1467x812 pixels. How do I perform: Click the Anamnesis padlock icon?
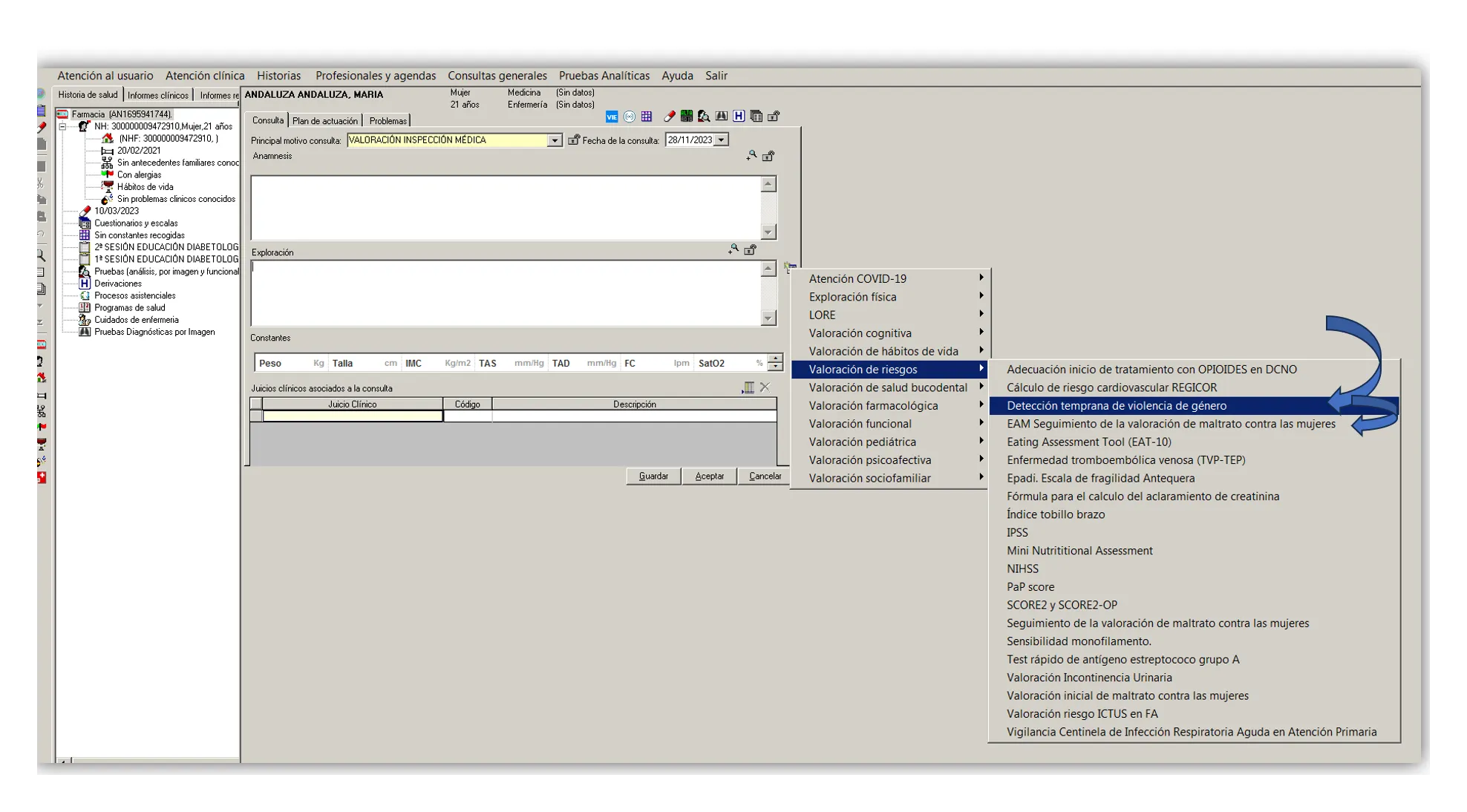(768, 157)
